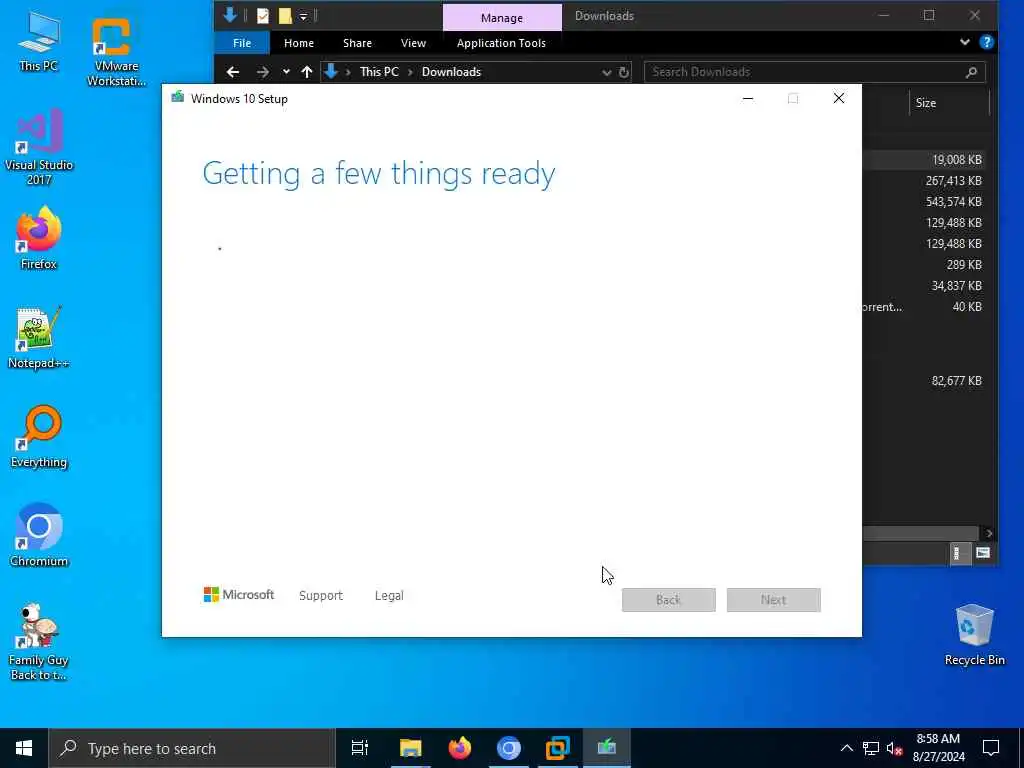This screenshot has width=1024, height=768.
Task: Launch Visual Studio 2017 desktop shortcut
Action: click(39, 147)
